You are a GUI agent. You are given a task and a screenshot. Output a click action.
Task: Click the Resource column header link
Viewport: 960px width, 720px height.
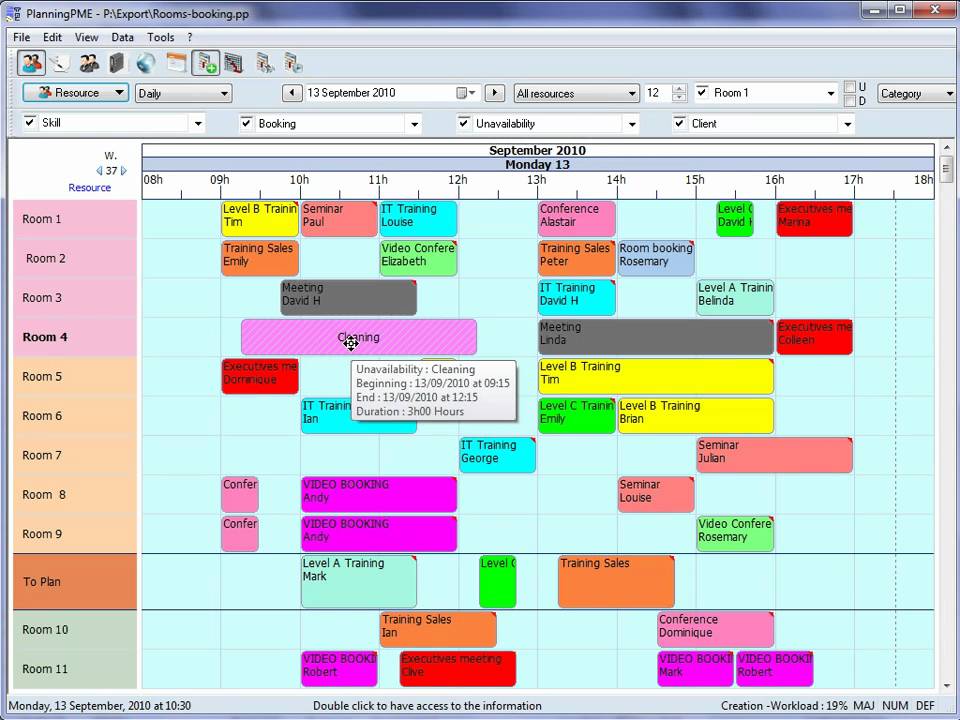point(89,187)
